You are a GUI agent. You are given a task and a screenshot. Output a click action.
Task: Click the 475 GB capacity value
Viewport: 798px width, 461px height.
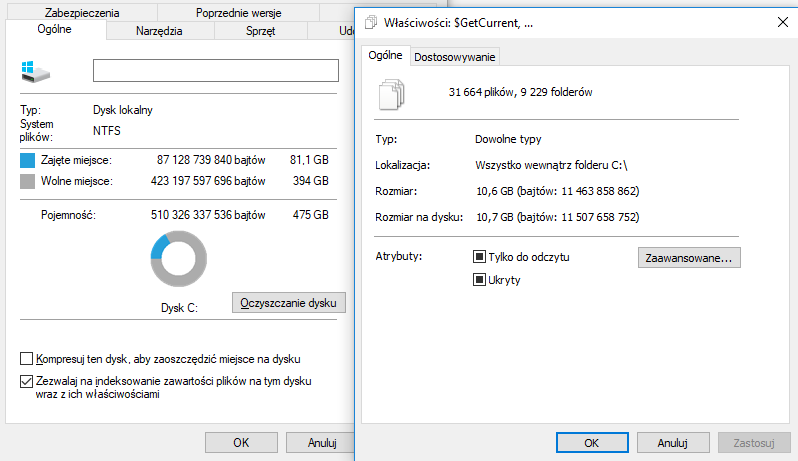click(311, 215)
